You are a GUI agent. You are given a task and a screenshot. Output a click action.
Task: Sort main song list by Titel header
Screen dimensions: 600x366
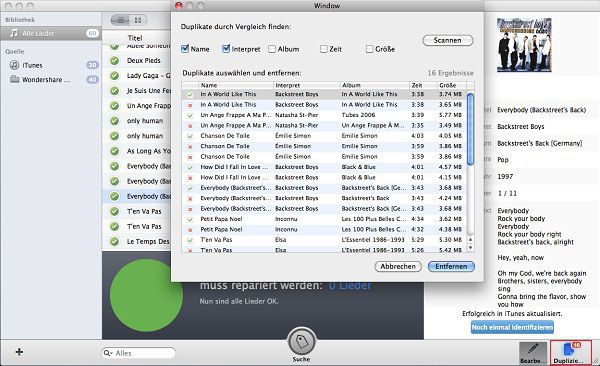point(135,38)
